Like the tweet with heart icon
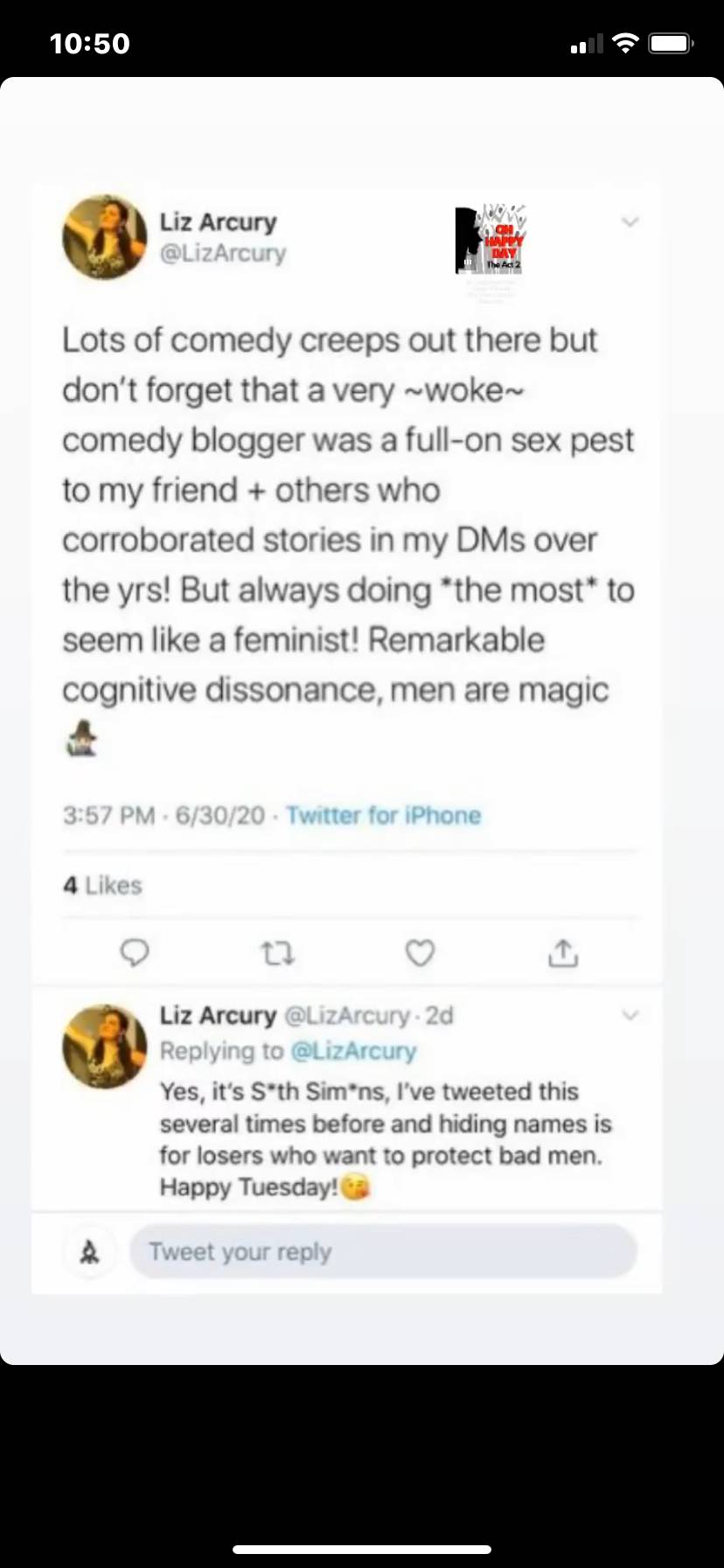 tap(420, 953)
